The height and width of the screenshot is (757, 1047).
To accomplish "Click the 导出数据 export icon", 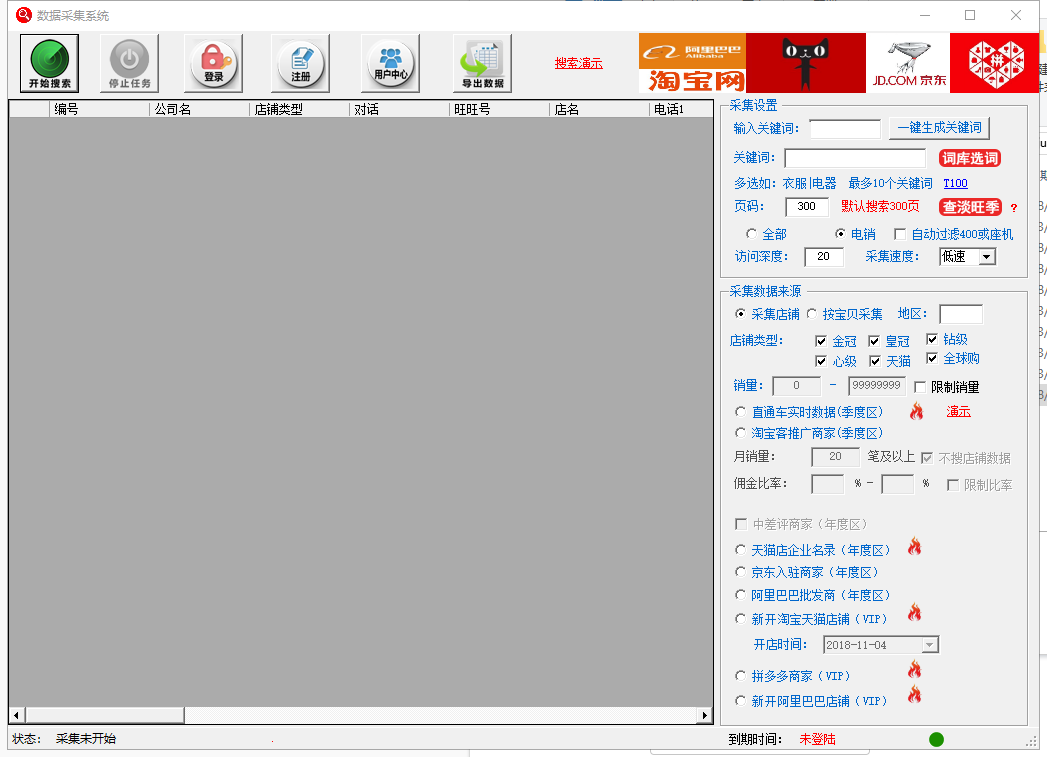I will (482, 63).
